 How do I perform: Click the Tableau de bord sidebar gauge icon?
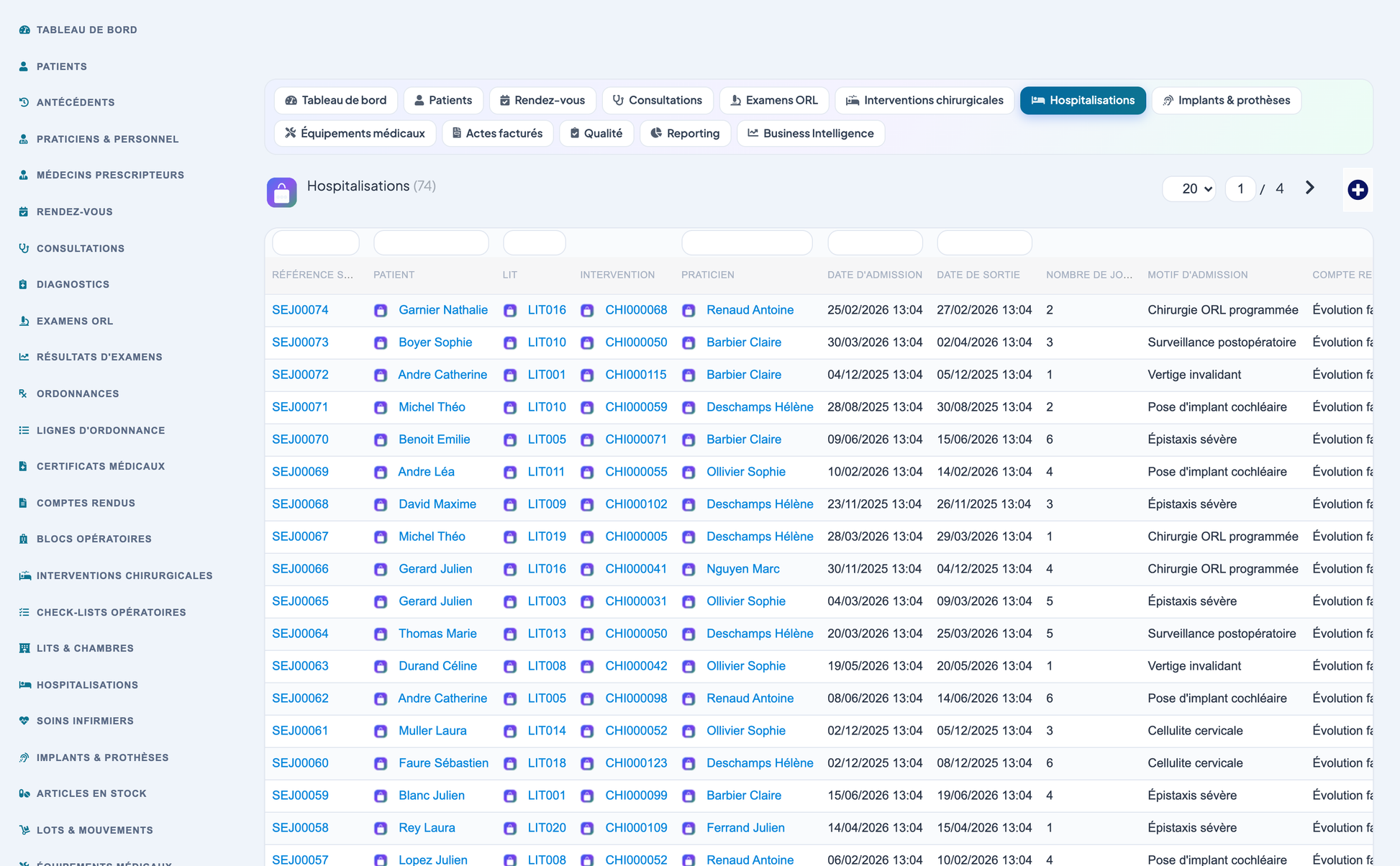(24, 29)
